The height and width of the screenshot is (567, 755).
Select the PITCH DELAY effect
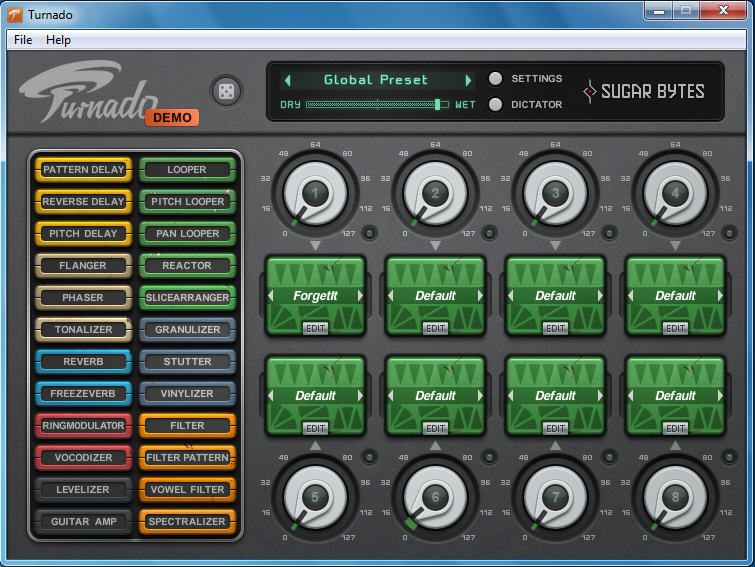(83, 233)
